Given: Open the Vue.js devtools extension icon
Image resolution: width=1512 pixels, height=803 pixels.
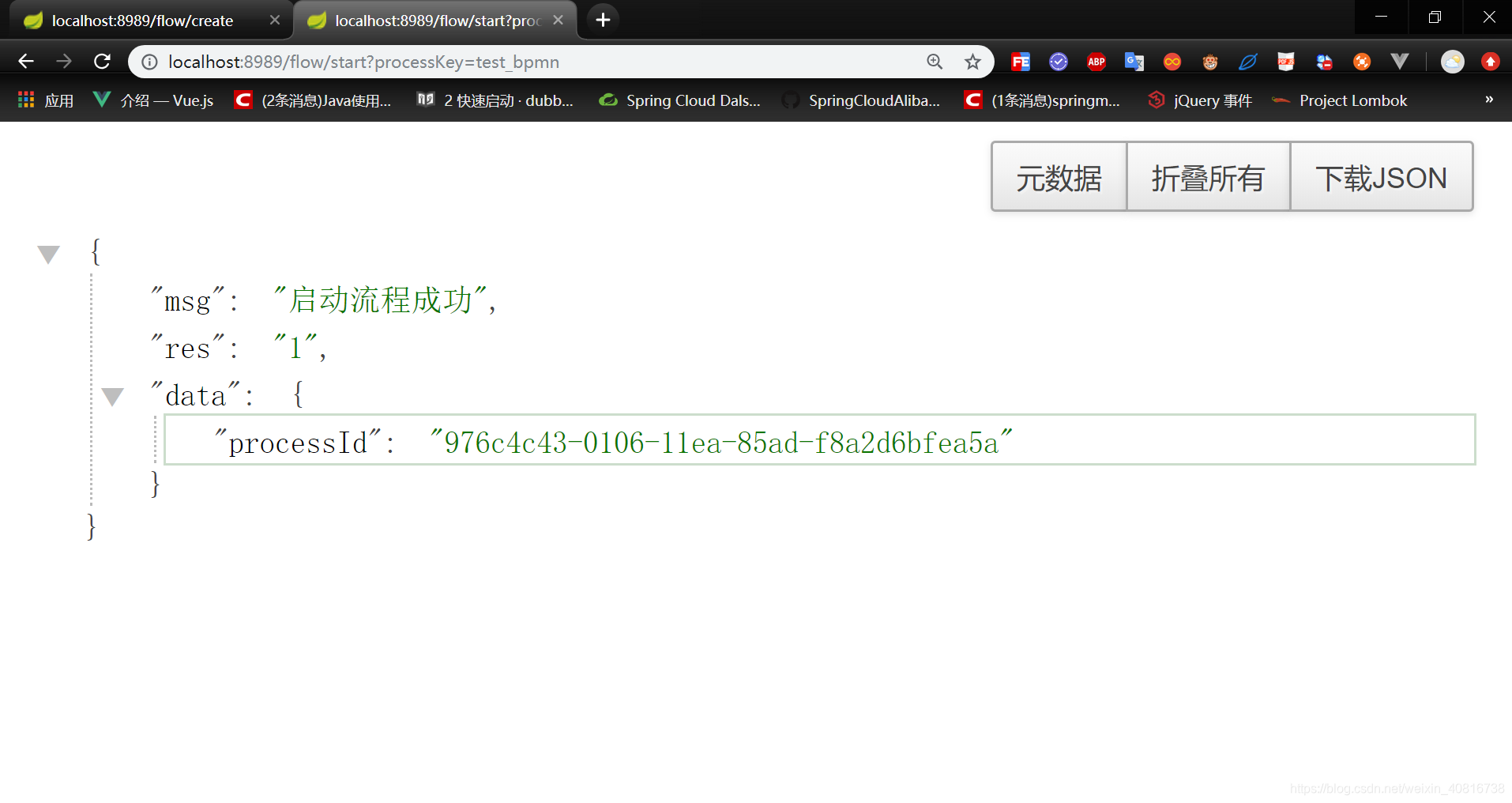Looking at the screenshot, I should [x=1401, y=61].
